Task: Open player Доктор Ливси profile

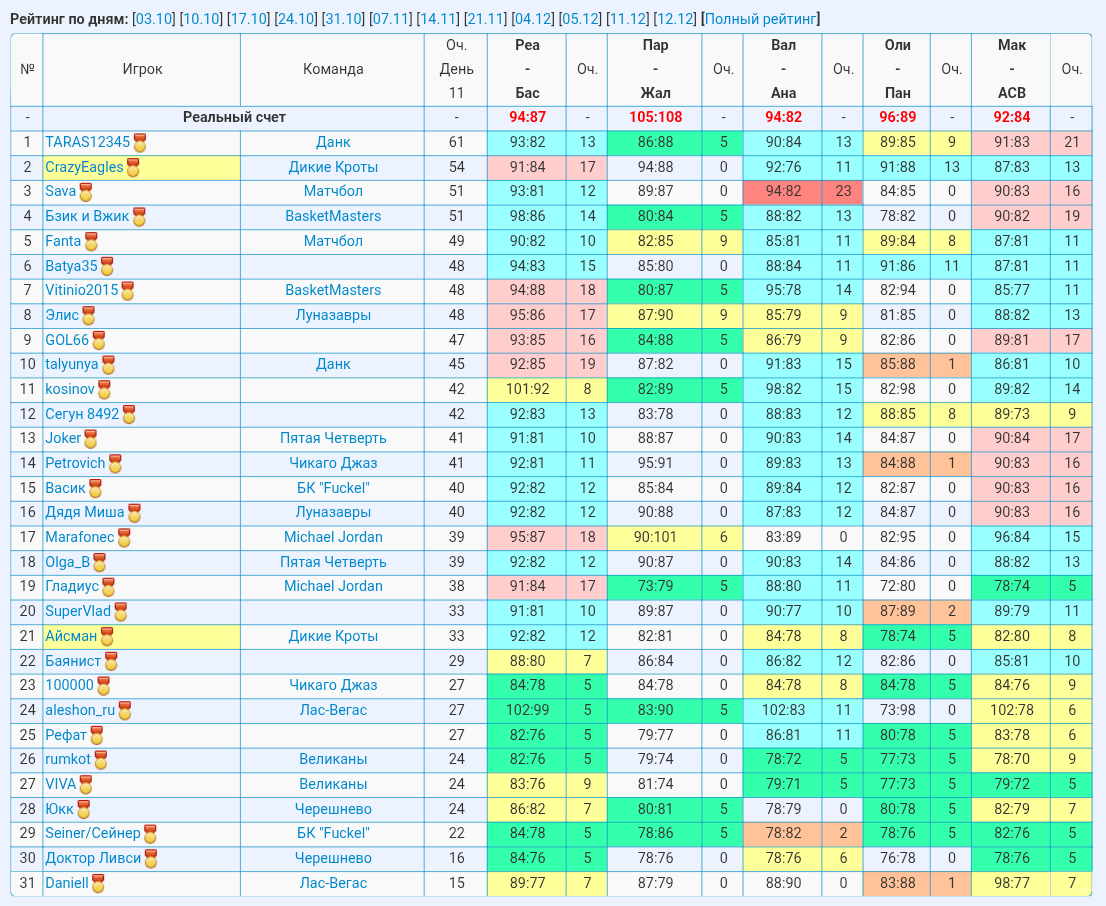Action: 93,858
